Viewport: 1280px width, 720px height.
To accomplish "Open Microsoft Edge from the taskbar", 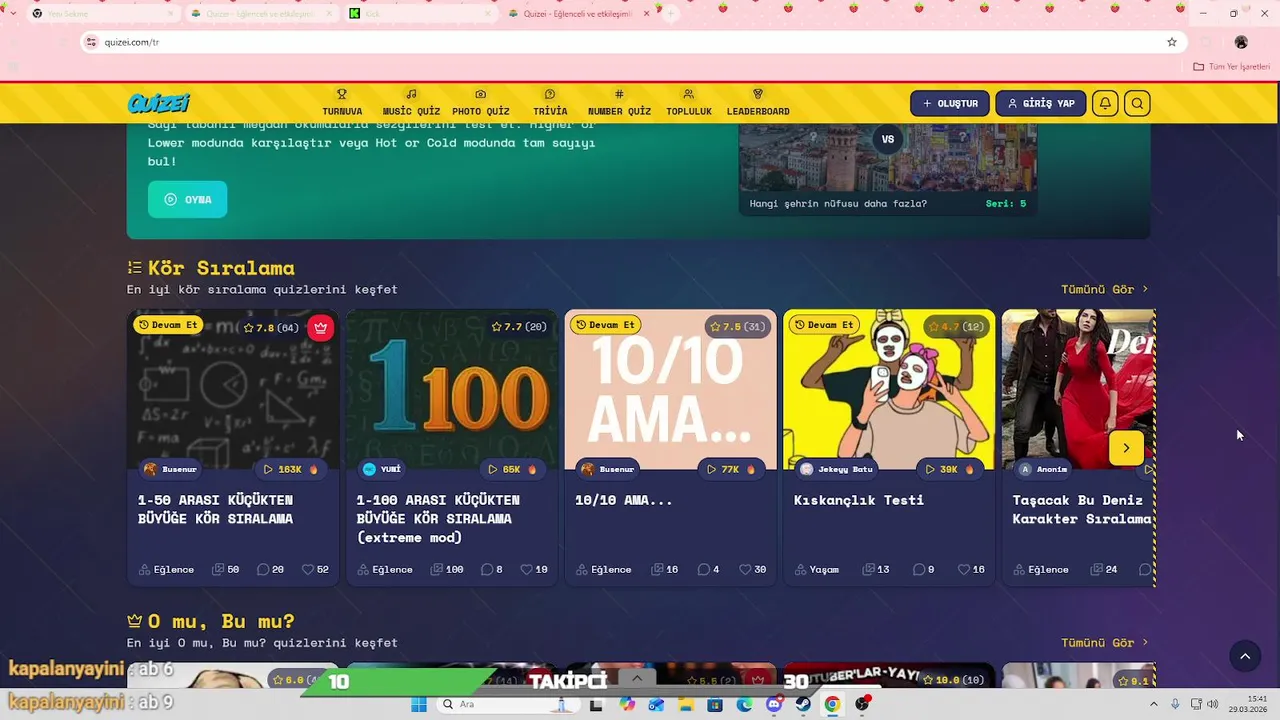I will pyautogui.click(x=745, y=704).
